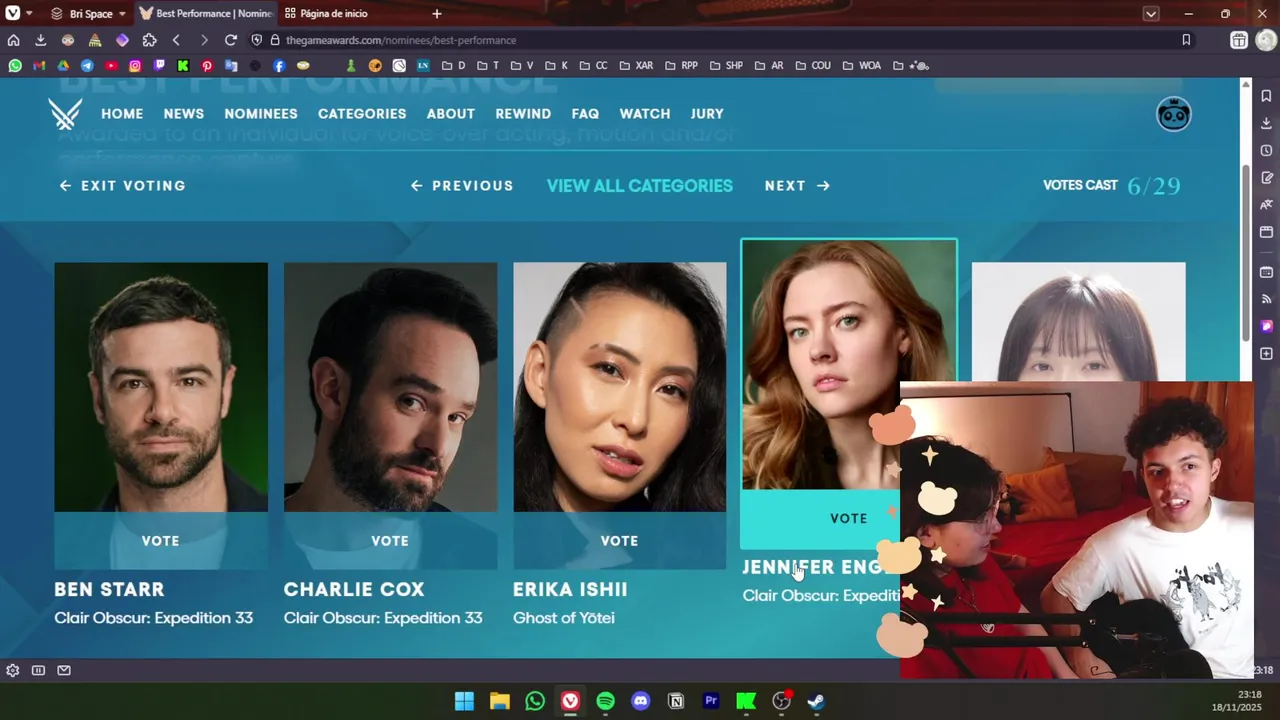This screenshot has height=720, width=1280.
Task: Open Steam from the taskbar
Action: 816,701
